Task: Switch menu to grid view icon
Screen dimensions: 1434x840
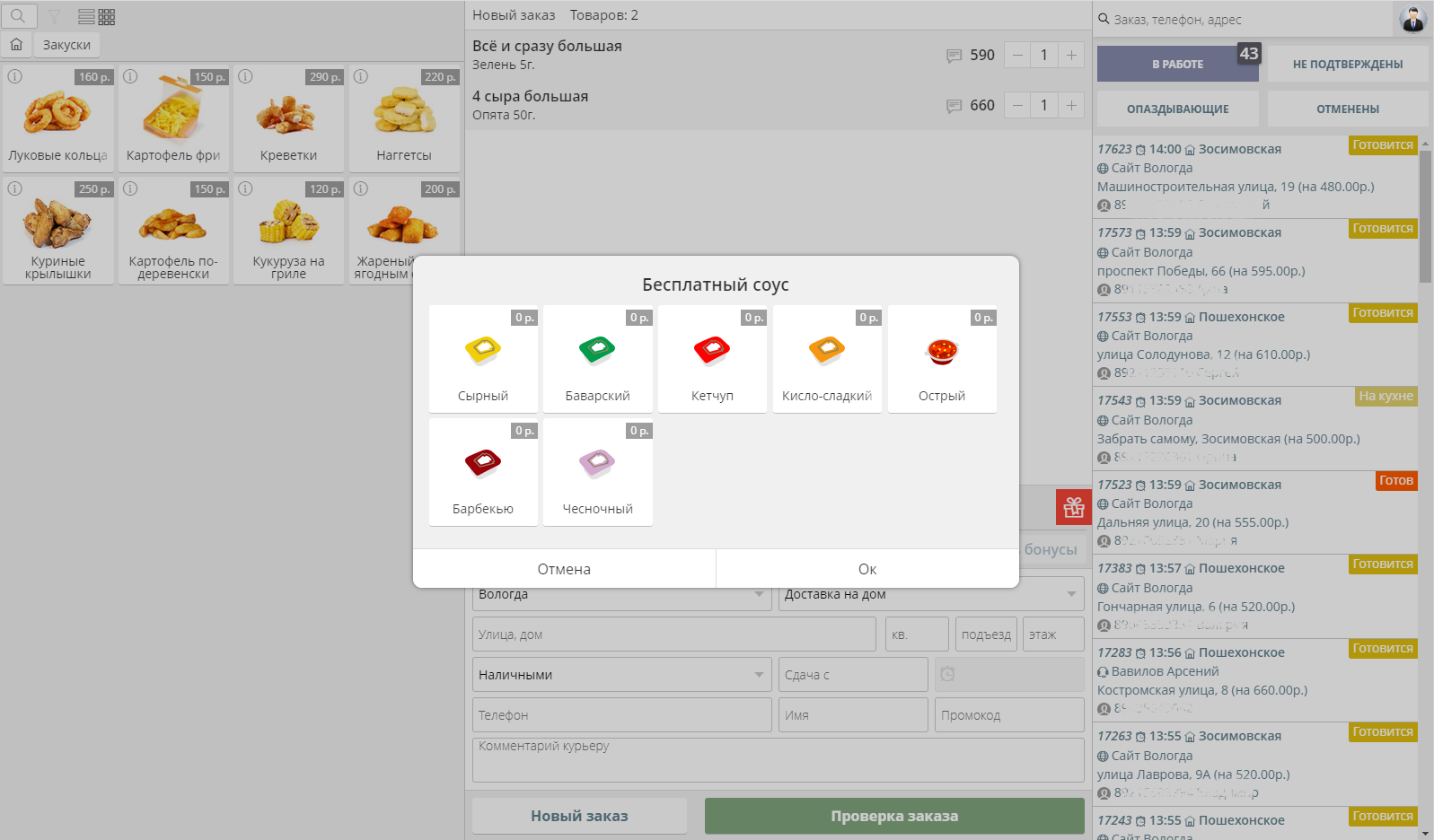Action: (107, 17)
